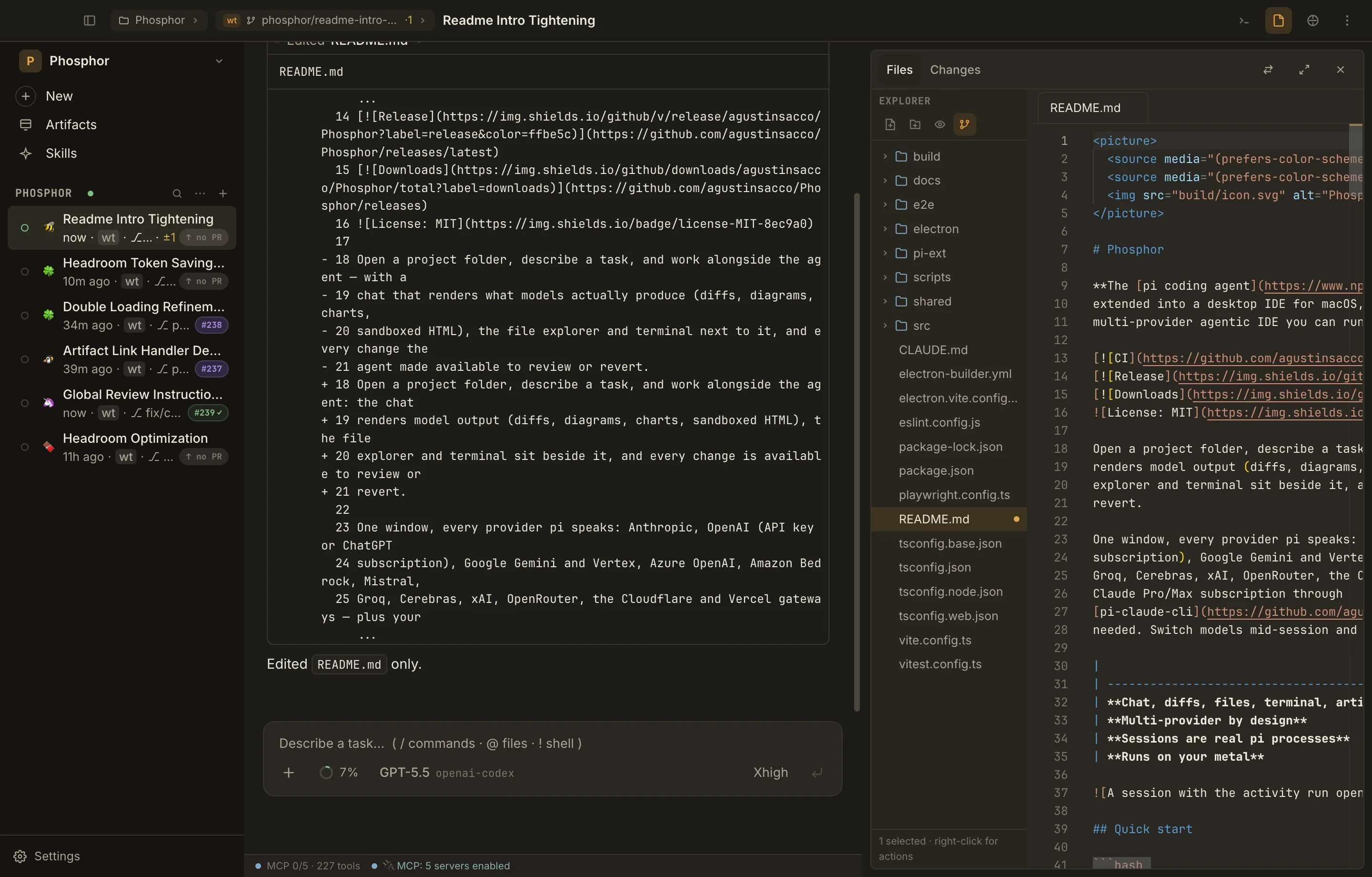The width and height of the screenshot is (1372, 877).
Task: Open Readme Intro Tightening session
Action: (x=122, y=227)
